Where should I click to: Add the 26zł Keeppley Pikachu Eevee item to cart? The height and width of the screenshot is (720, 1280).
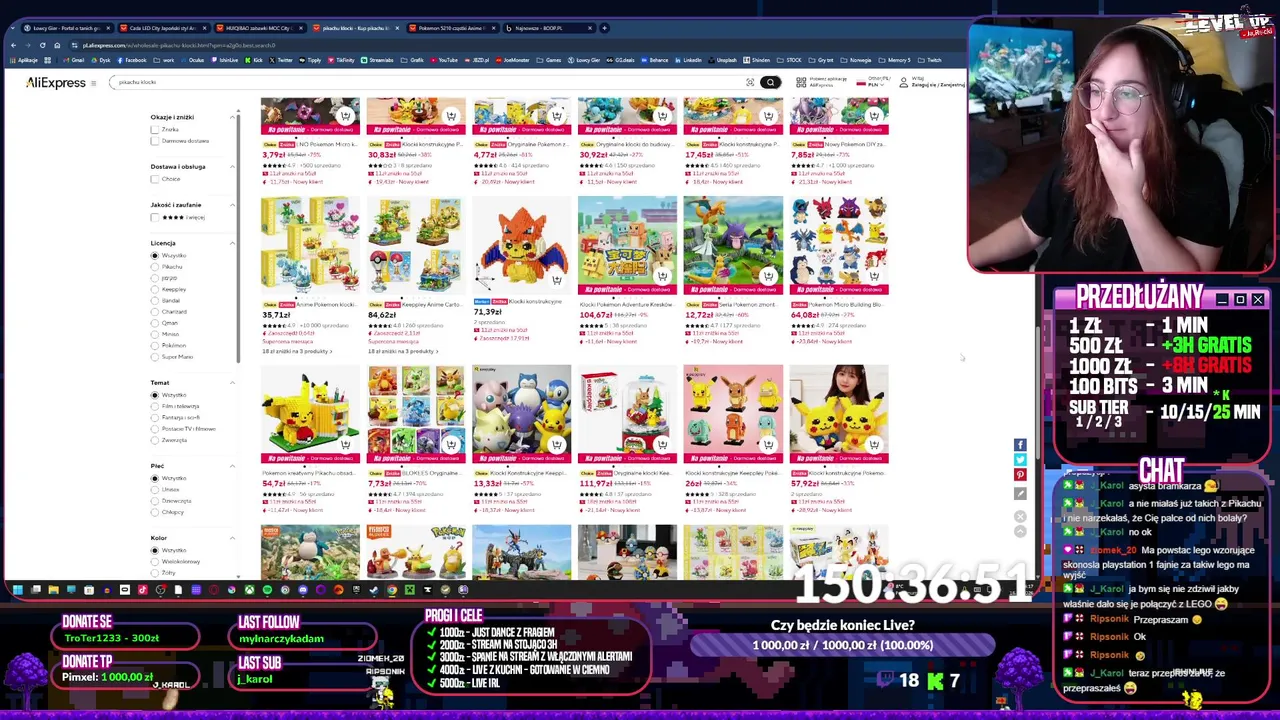(768, 443)
